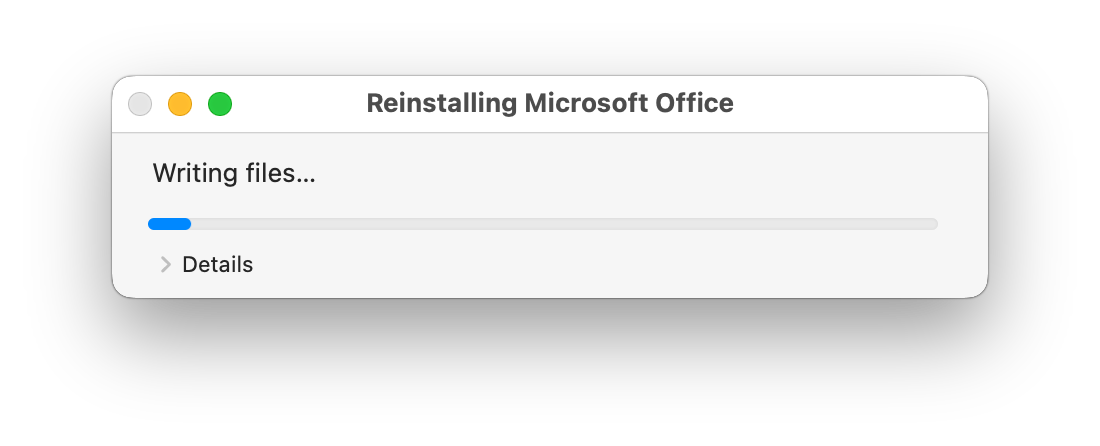
Task: Click the "Reinstalling Microsoft Office" window title
Action: pyautogui.click(x=550, y=103)
